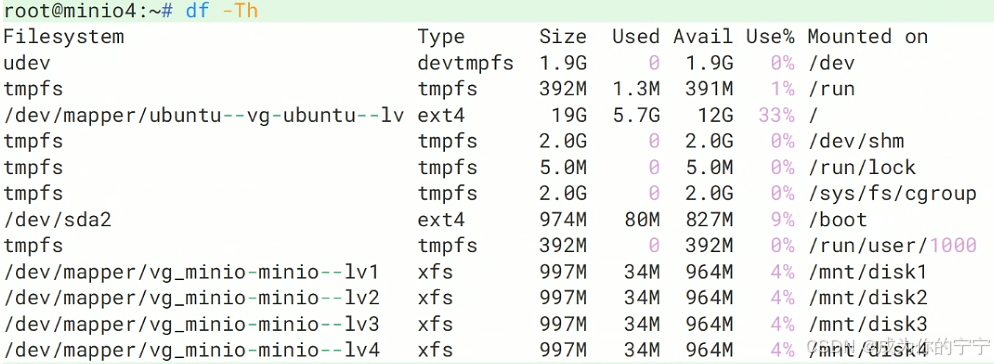Click the '/run' mount point
Screen dimensions: 994x364
click(831, 89)
